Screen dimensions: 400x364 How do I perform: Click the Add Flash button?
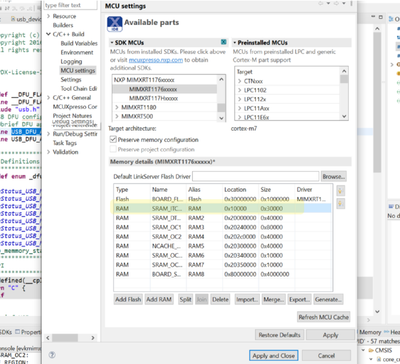[x=128, y=299]
